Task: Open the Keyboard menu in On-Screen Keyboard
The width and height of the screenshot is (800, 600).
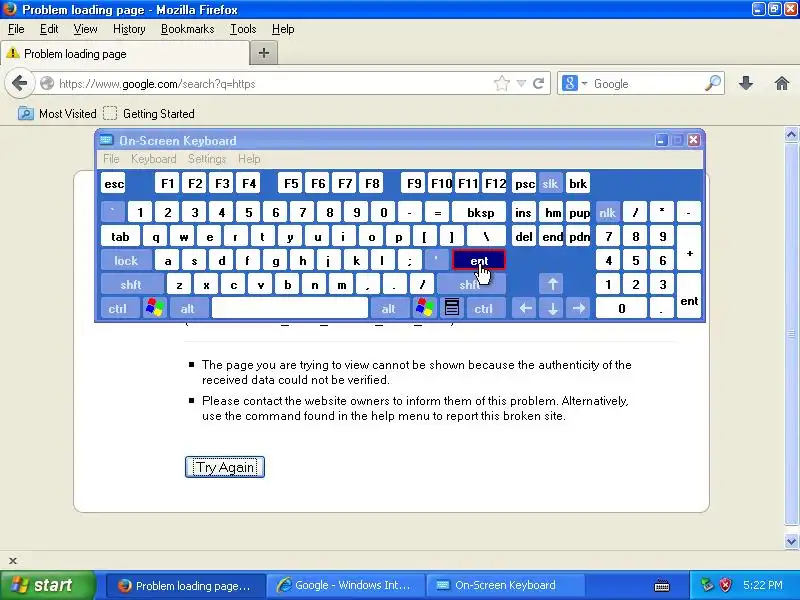Action: tap(153, 159)
